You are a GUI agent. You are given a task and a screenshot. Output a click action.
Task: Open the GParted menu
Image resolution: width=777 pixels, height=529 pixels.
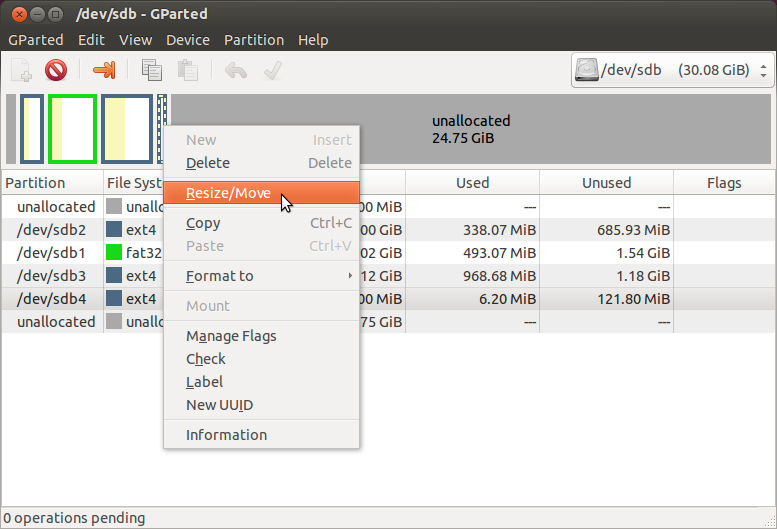click(36, 40)
